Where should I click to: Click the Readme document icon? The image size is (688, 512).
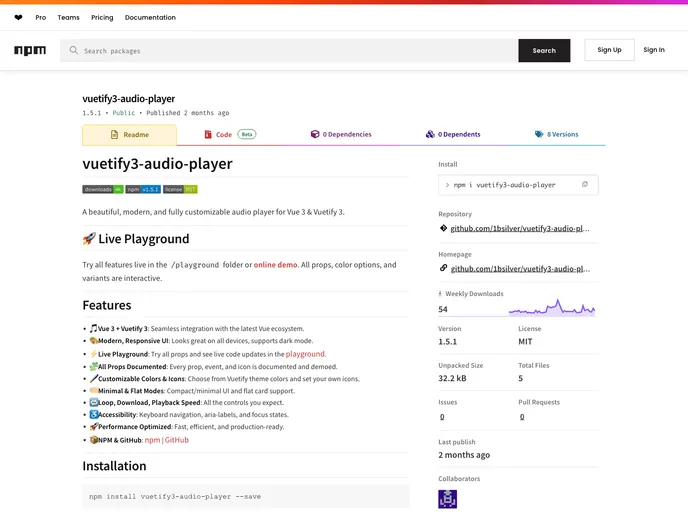click(115, 134)
